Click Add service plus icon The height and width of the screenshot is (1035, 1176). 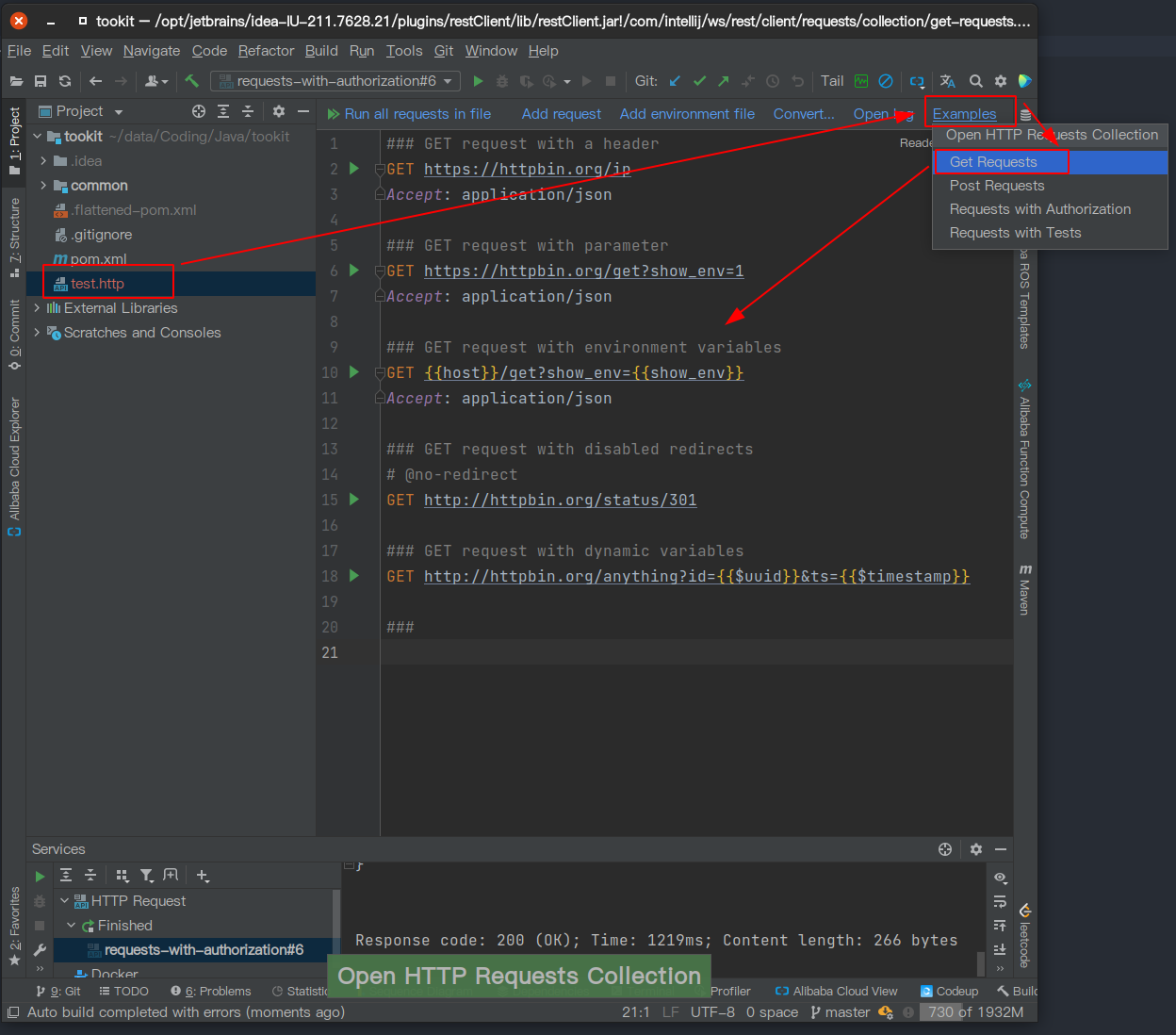(203, 876)
